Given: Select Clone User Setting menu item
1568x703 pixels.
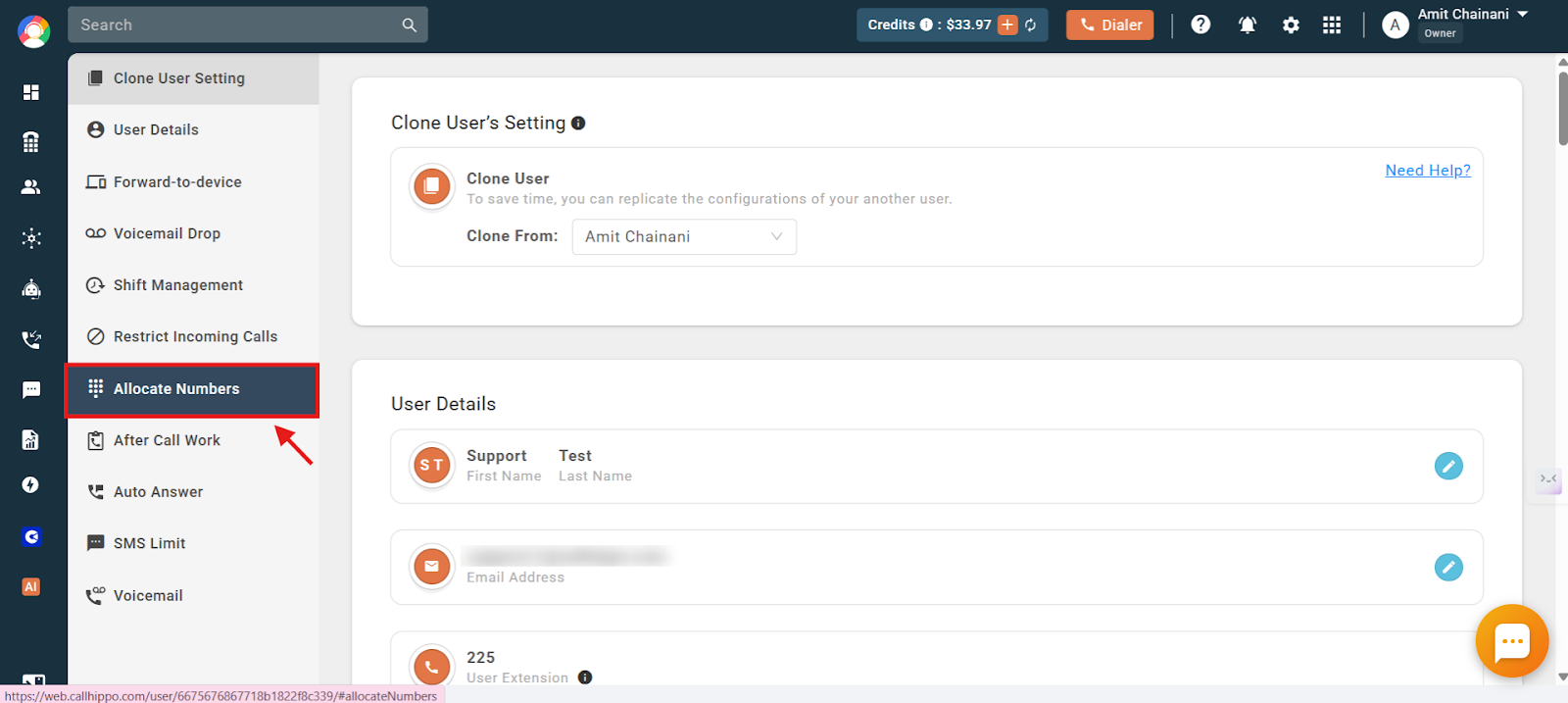Looking at the screenshot, I should [193, 78].
